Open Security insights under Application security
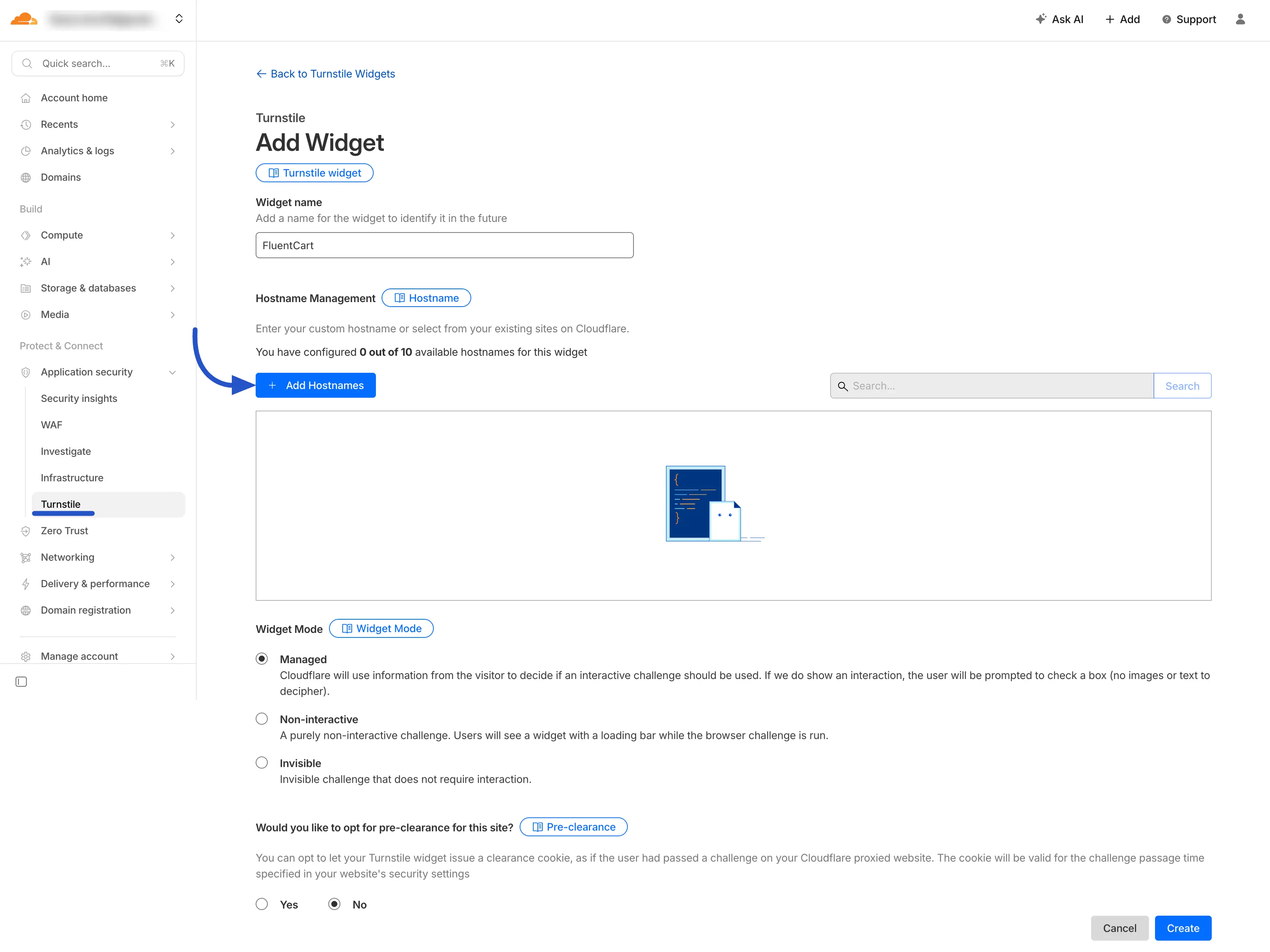 [79, 398]
